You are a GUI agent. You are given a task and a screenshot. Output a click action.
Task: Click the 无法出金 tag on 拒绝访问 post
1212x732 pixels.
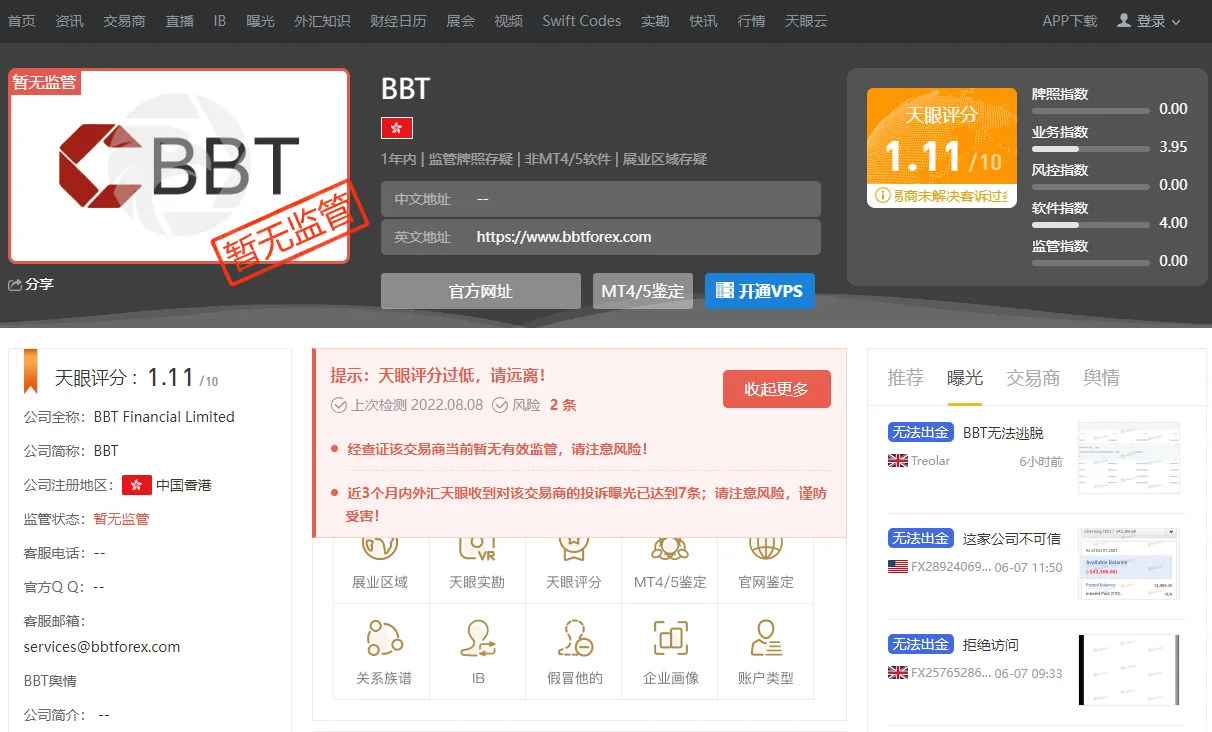[921, 645]
